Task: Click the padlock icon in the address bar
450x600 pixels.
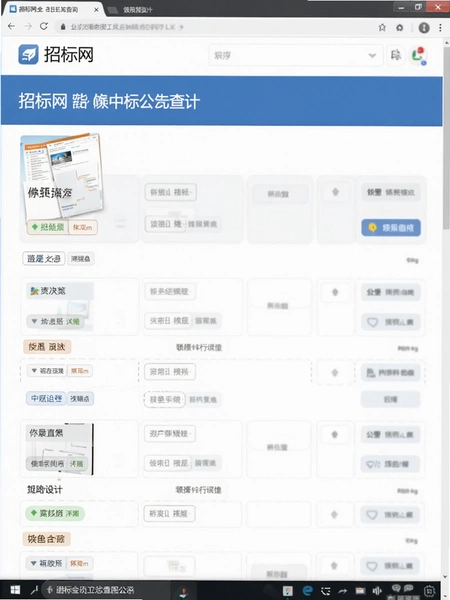Action: click(x=63, y=27)
